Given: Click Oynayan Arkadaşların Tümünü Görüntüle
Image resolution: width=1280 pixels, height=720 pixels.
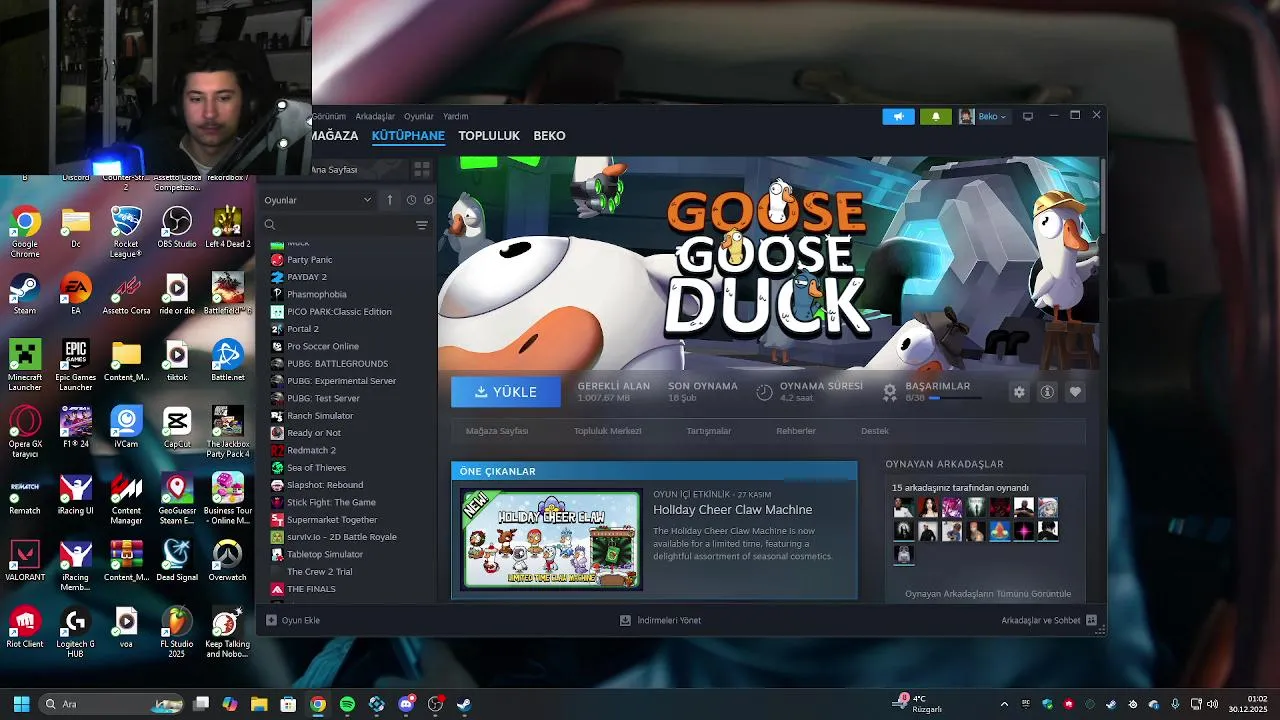Looking at the screenshot, I should point(988,594).
